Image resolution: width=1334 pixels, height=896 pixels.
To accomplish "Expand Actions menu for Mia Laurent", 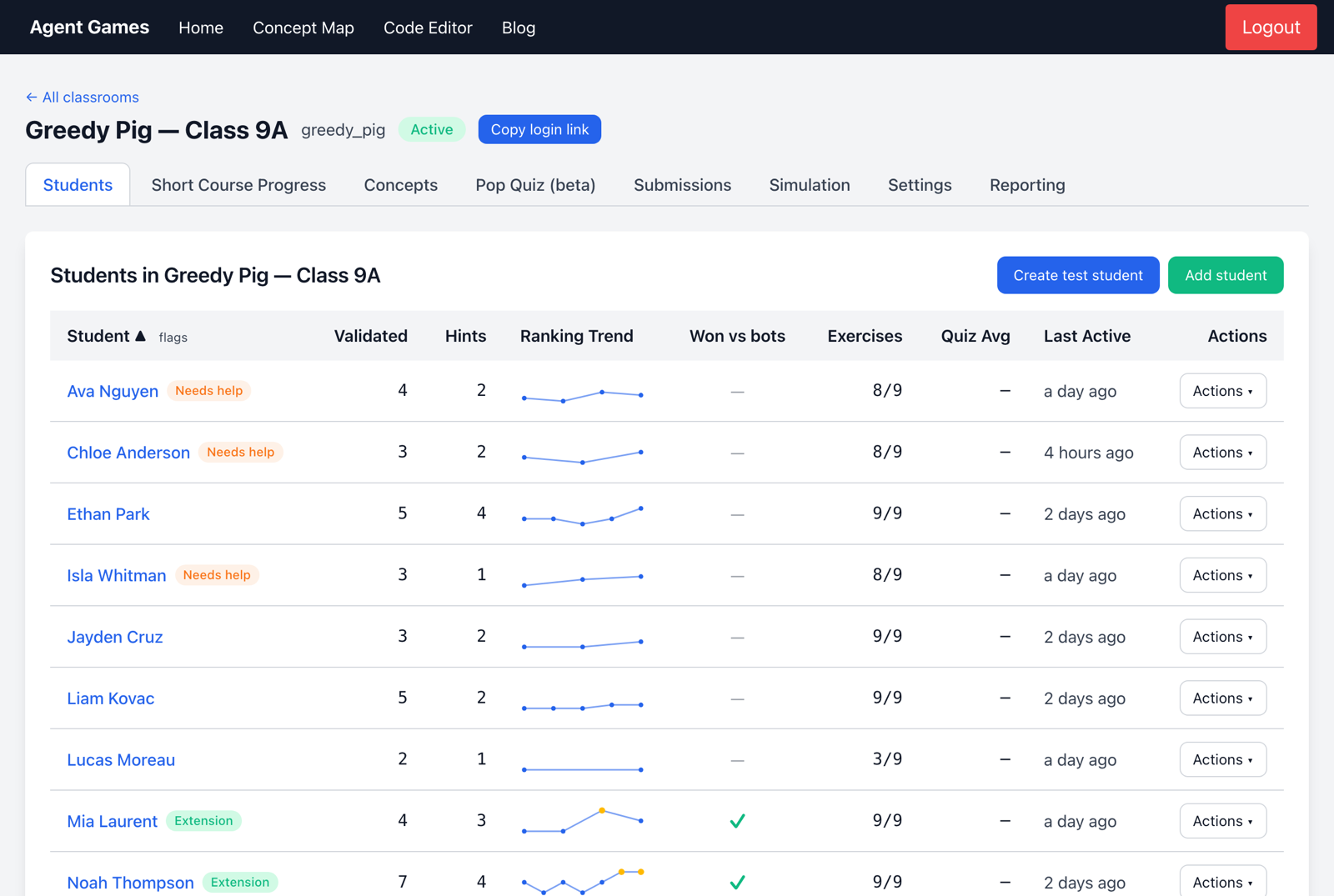I will tap(1223, 821).
